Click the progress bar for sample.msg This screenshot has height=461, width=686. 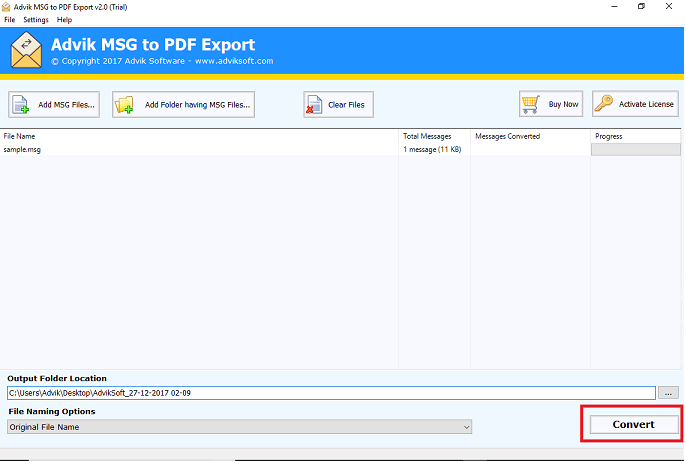[x=636, y=150]
